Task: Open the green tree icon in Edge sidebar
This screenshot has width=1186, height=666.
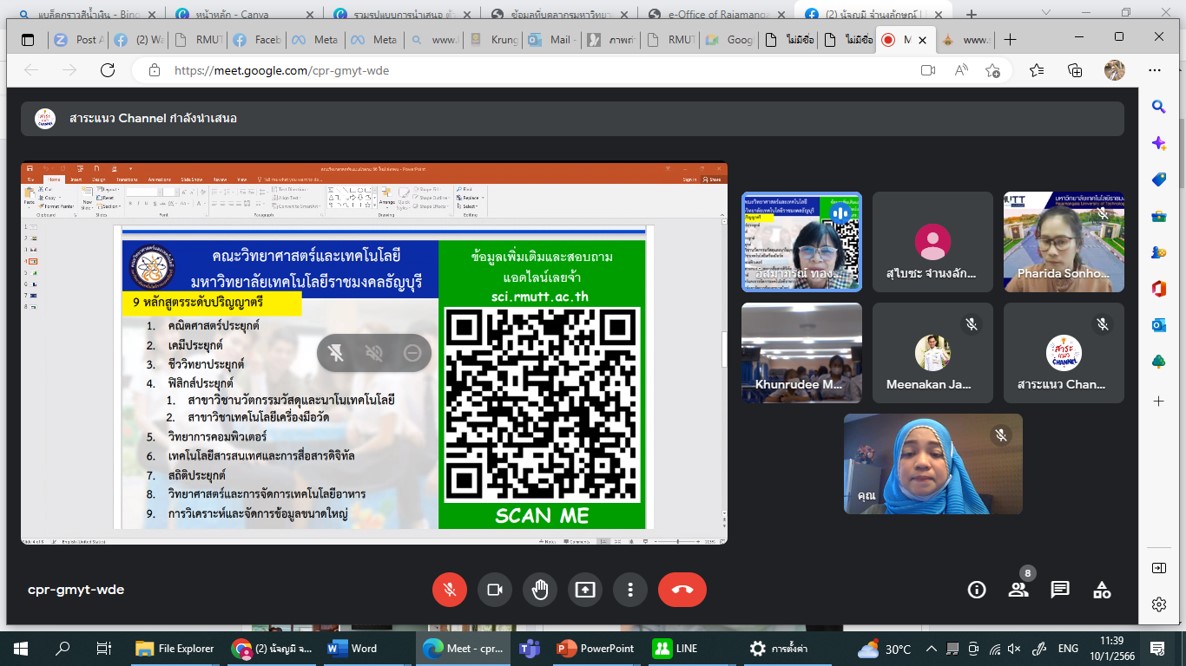Action: coord(1159,361)
